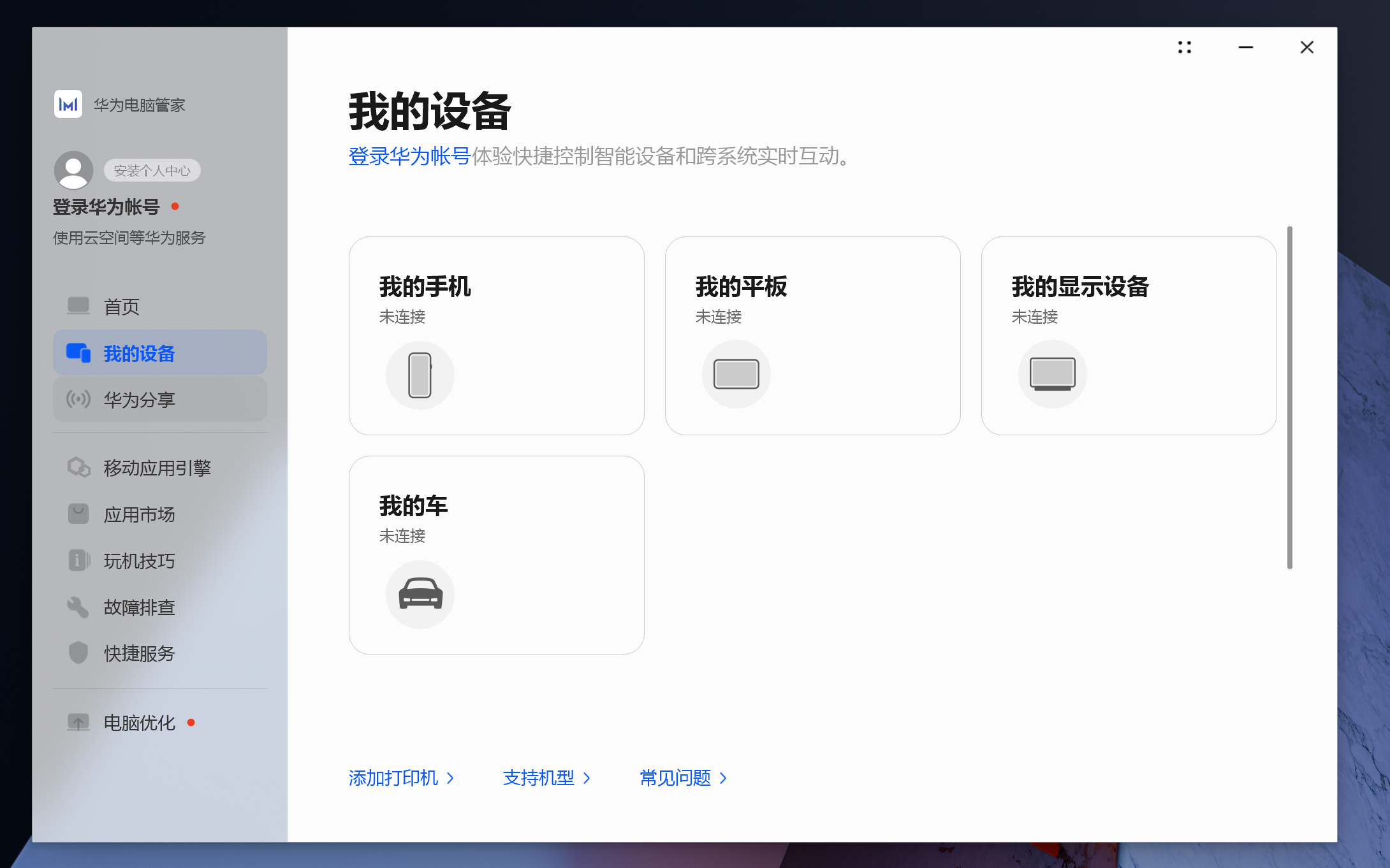Click the 应用市场 bag icon
Viewport: 1390px width, 868px height.
(x=78, y=514)
